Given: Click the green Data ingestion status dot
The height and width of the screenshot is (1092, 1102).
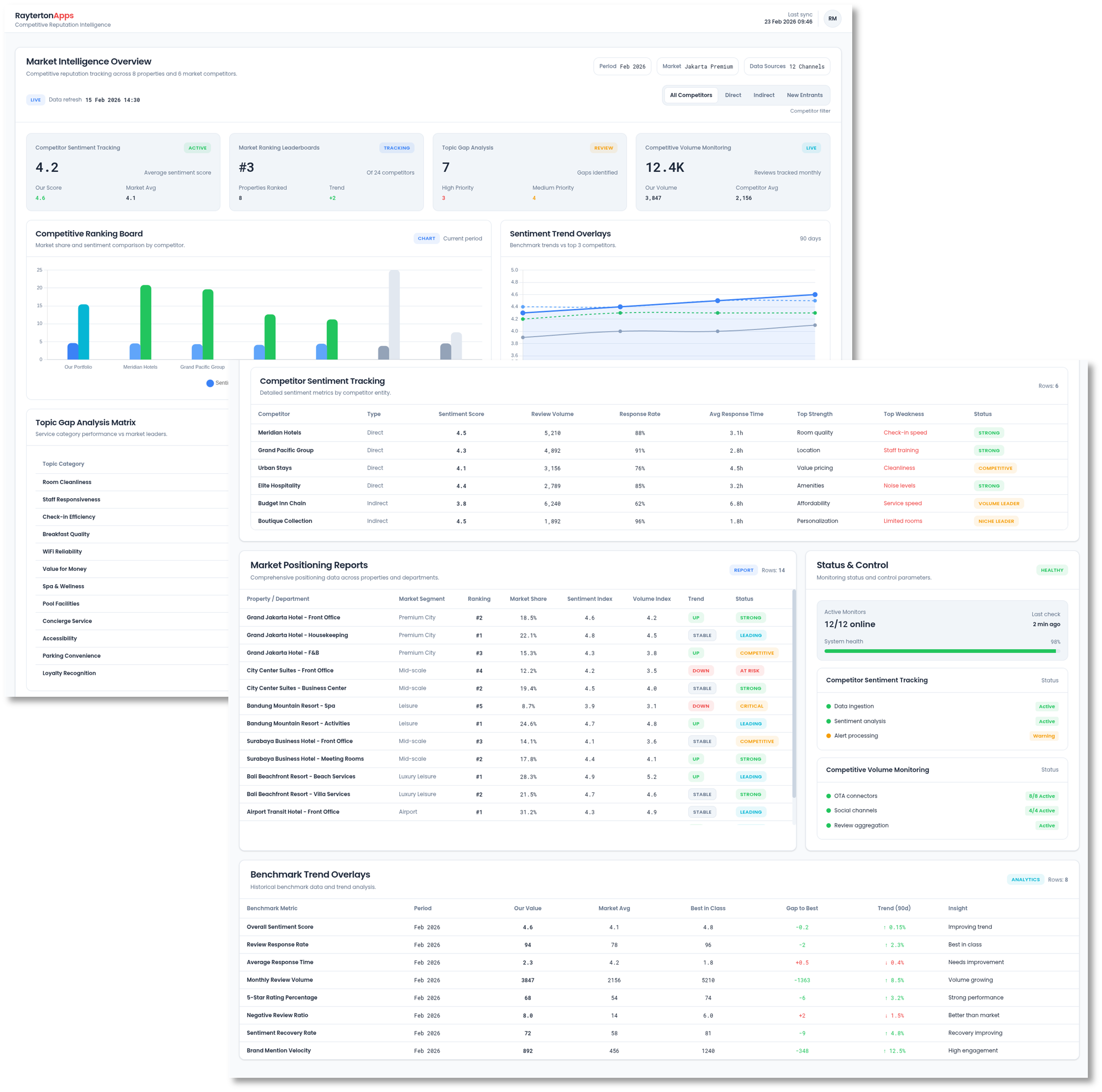Looking at the screenshot, I should tap(828, 707).
